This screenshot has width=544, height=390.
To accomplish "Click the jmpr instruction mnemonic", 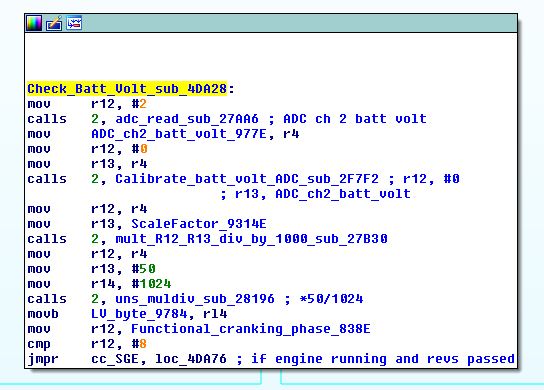I will (x=43, y=359).
